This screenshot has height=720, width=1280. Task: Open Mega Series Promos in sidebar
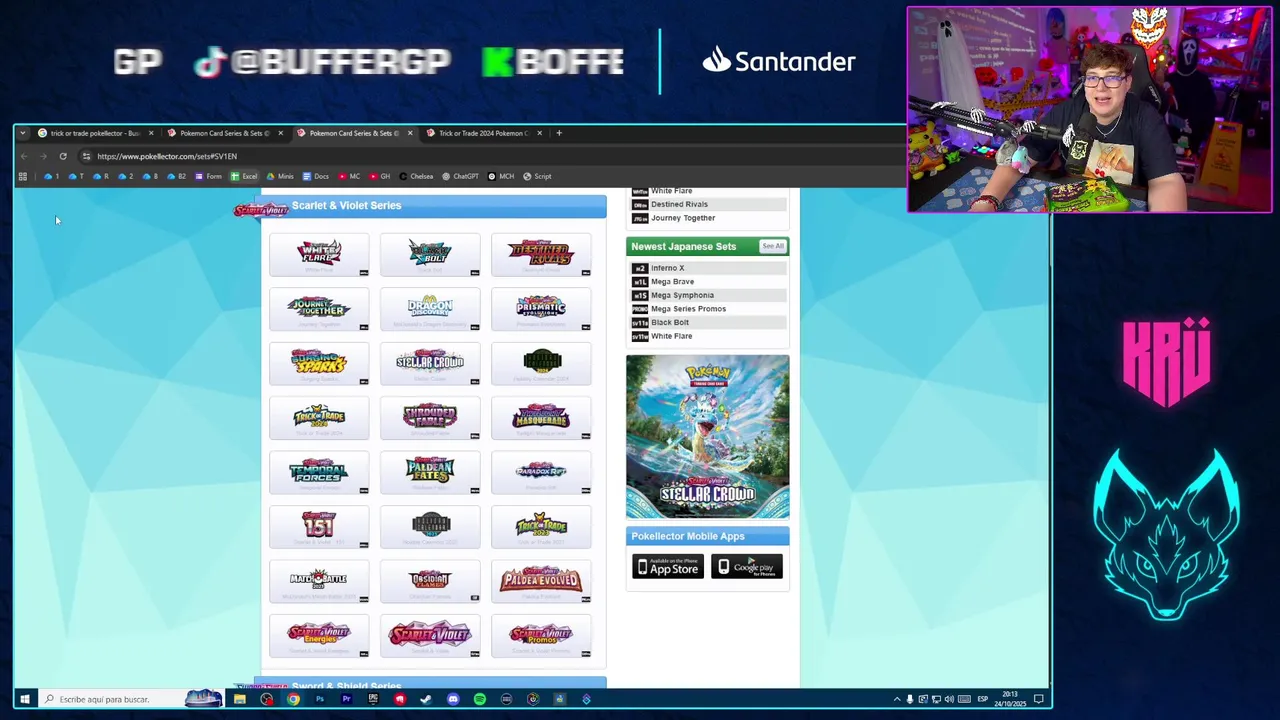[688, 309]
